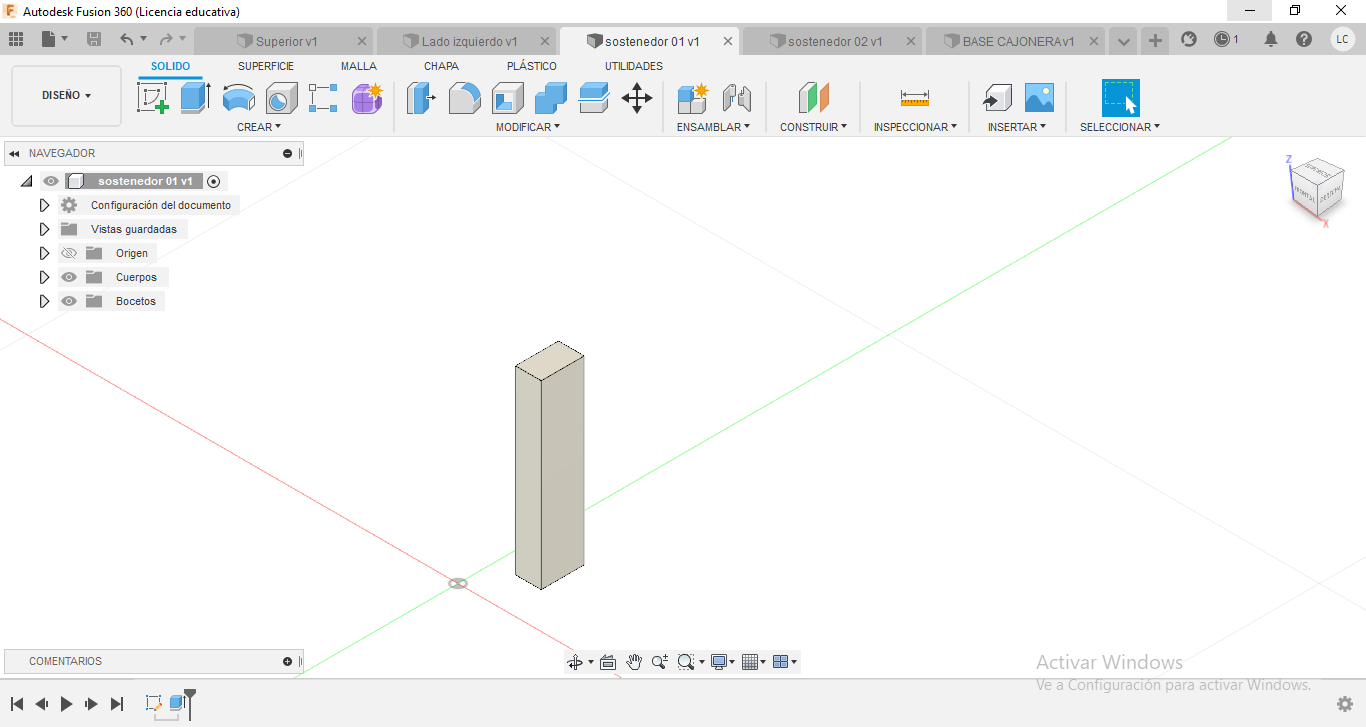Image resolution: width=1366 pixels, height=727 pixels.
Task: Open the Measure tool under Inspeccionar
Action: coord(914,98)
